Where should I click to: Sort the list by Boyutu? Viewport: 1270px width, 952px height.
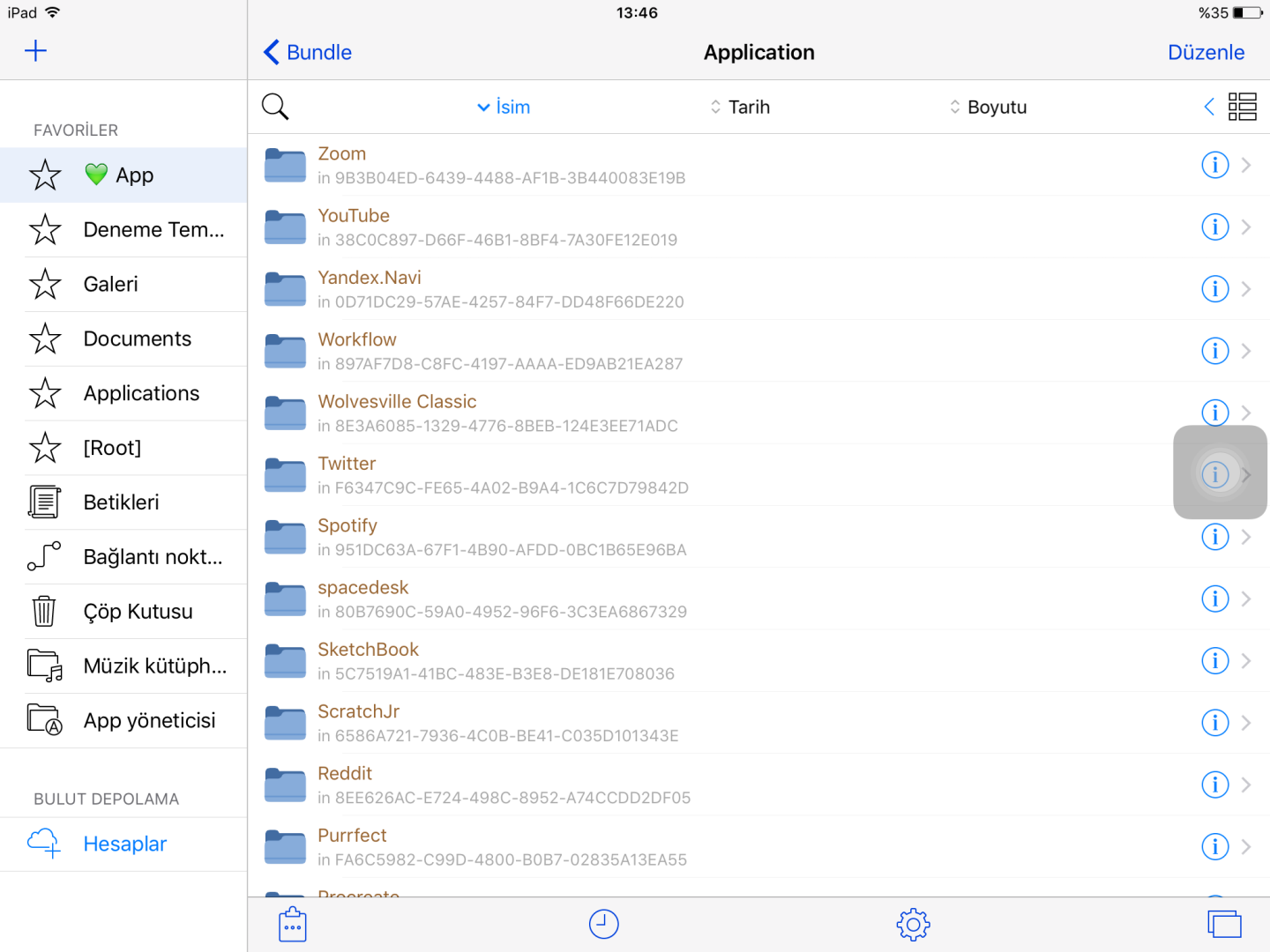point(988,107)
